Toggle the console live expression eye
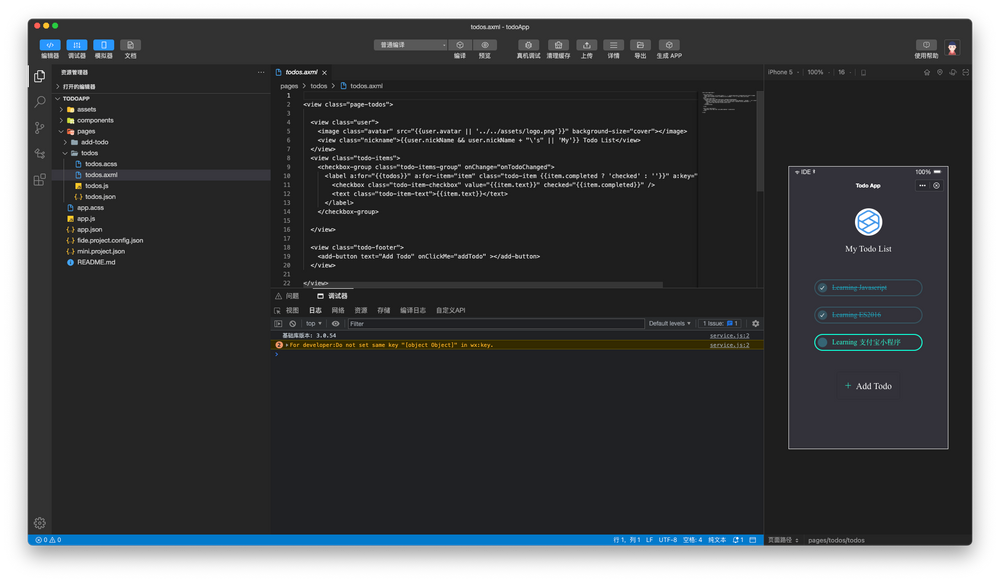 (335, 324)
